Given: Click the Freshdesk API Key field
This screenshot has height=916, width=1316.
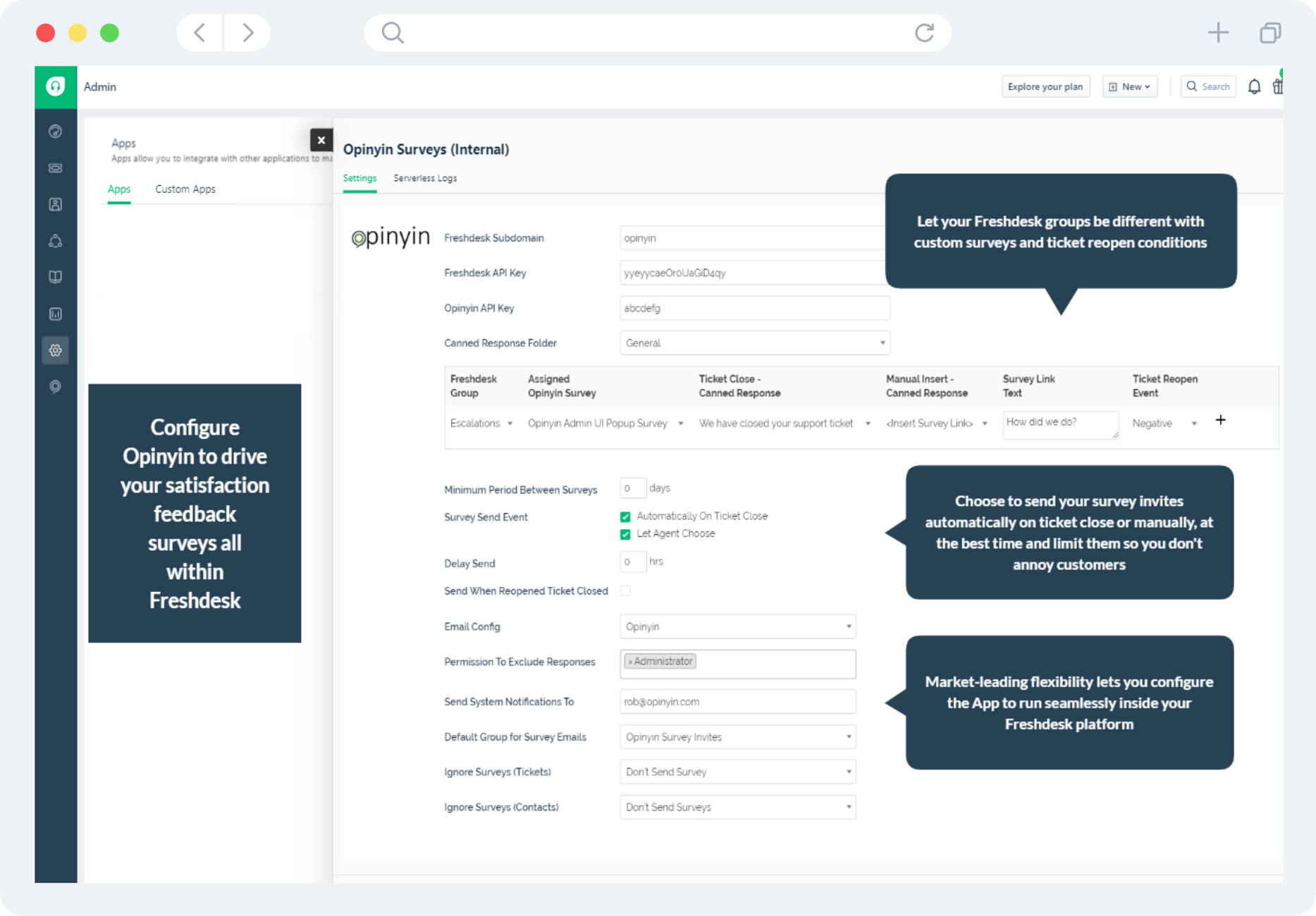Looking at the screenshot, I should click(x=753, y=273).
